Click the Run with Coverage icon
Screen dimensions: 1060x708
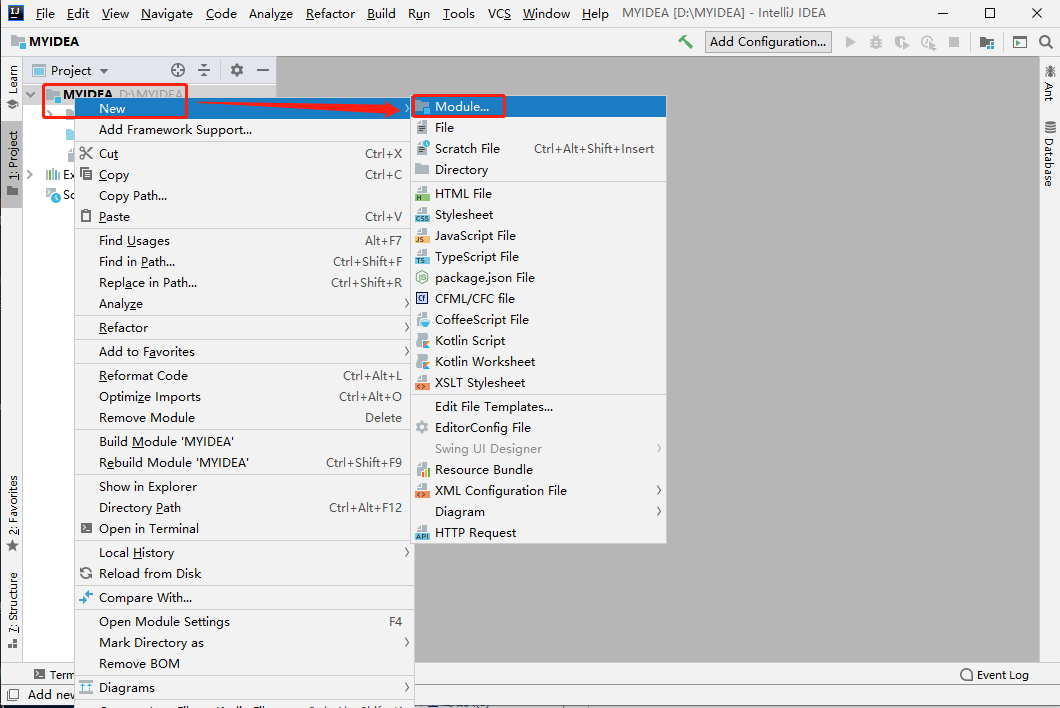point(902,42)
